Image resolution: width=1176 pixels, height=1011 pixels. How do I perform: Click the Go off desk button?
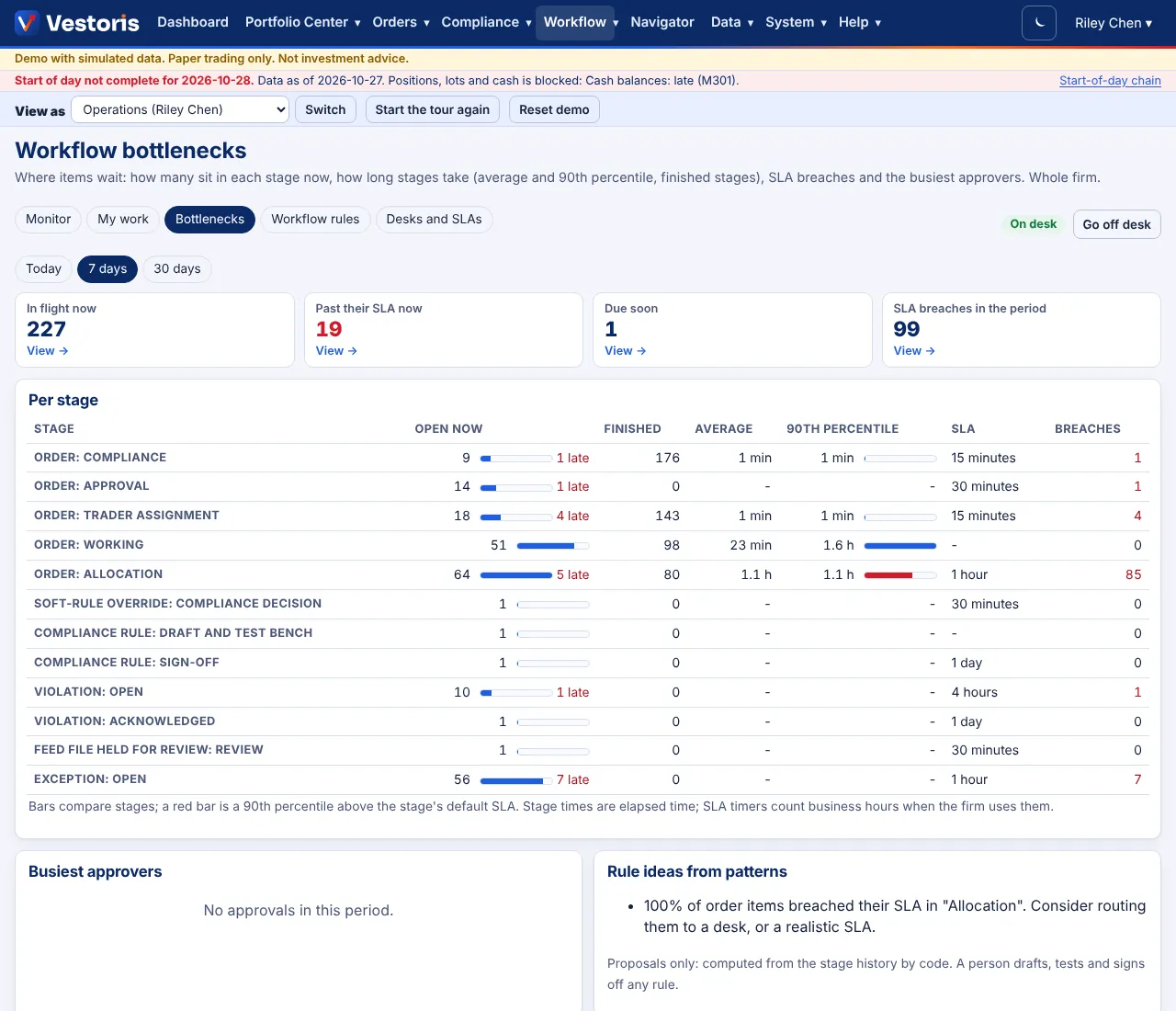click(1116, 224)
